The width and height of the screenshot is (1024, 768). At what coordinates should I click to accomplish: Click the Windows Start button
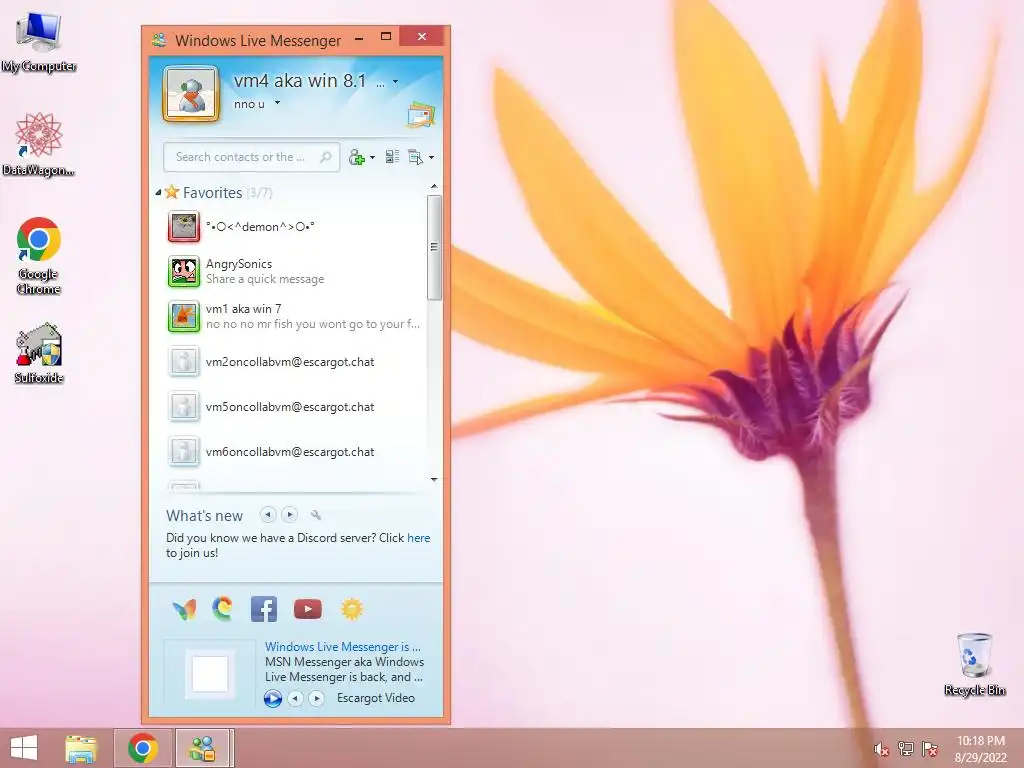pyautogui.click(x=24, y=748)
